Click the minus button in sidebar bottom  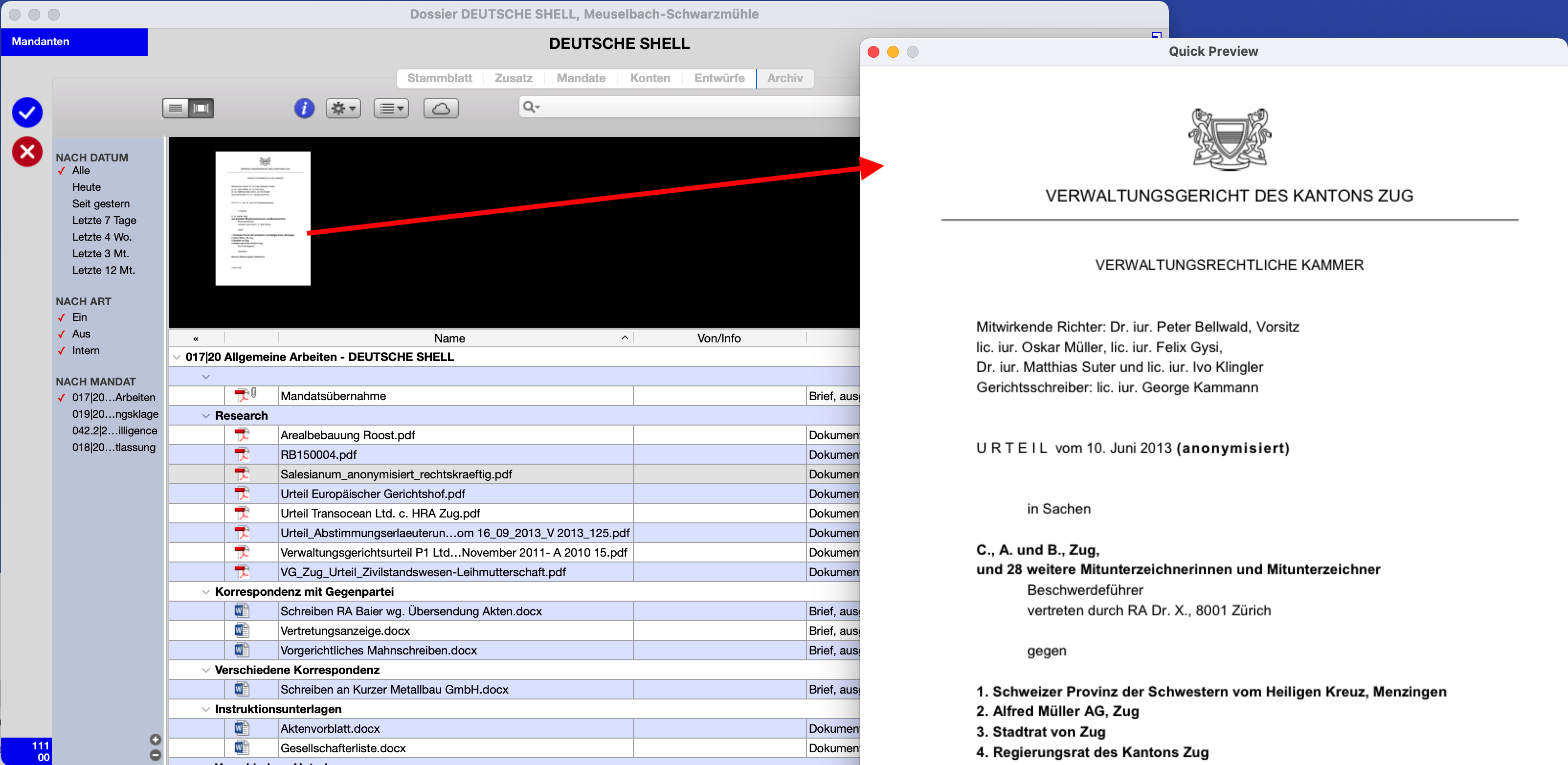155,755
